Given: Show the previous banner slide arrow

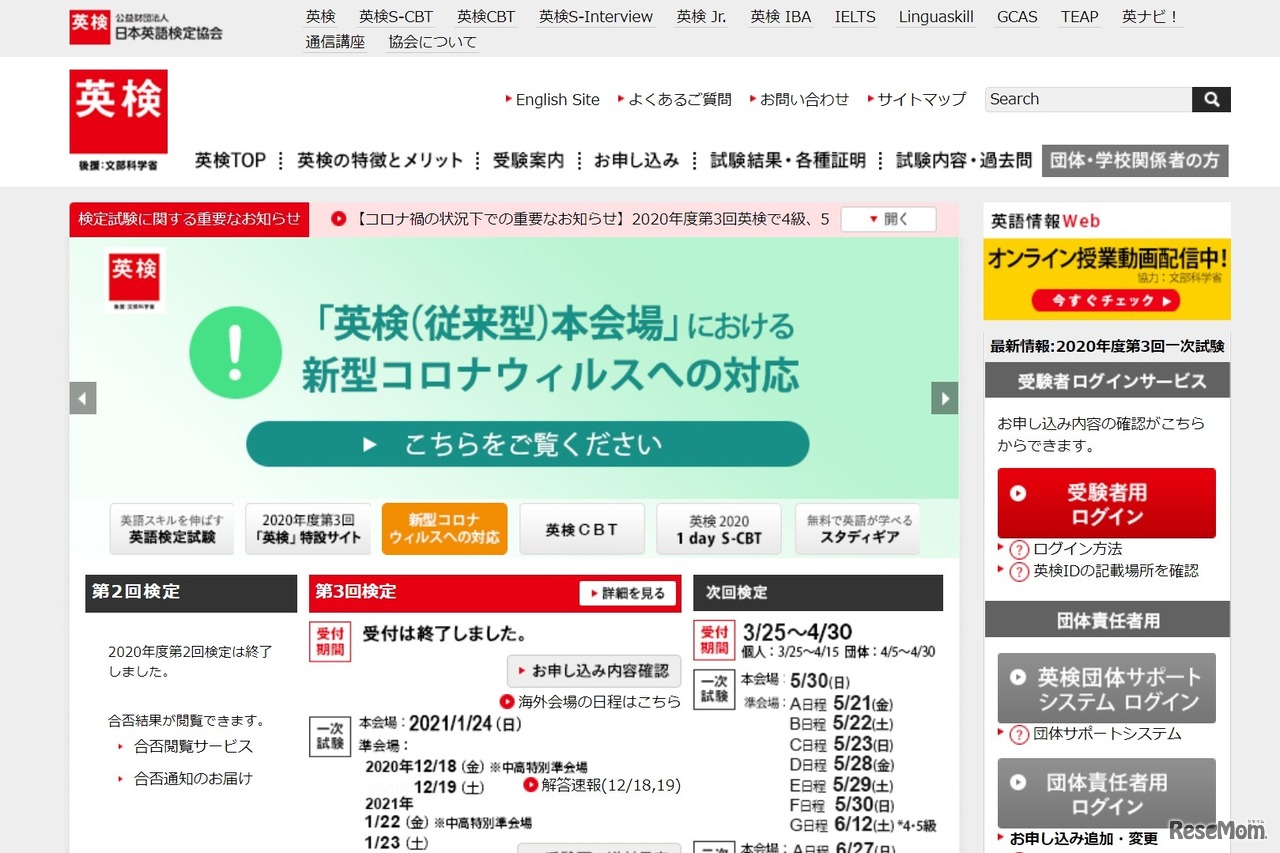Looking at the screenshot, I should point(83,398).
